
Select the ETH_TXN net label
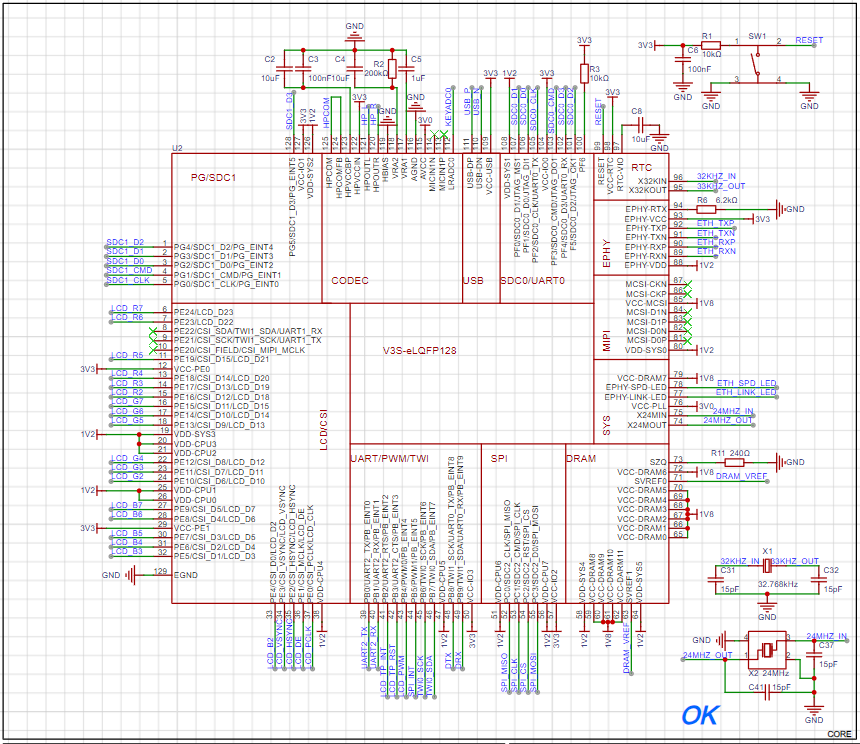click(716, 233)
